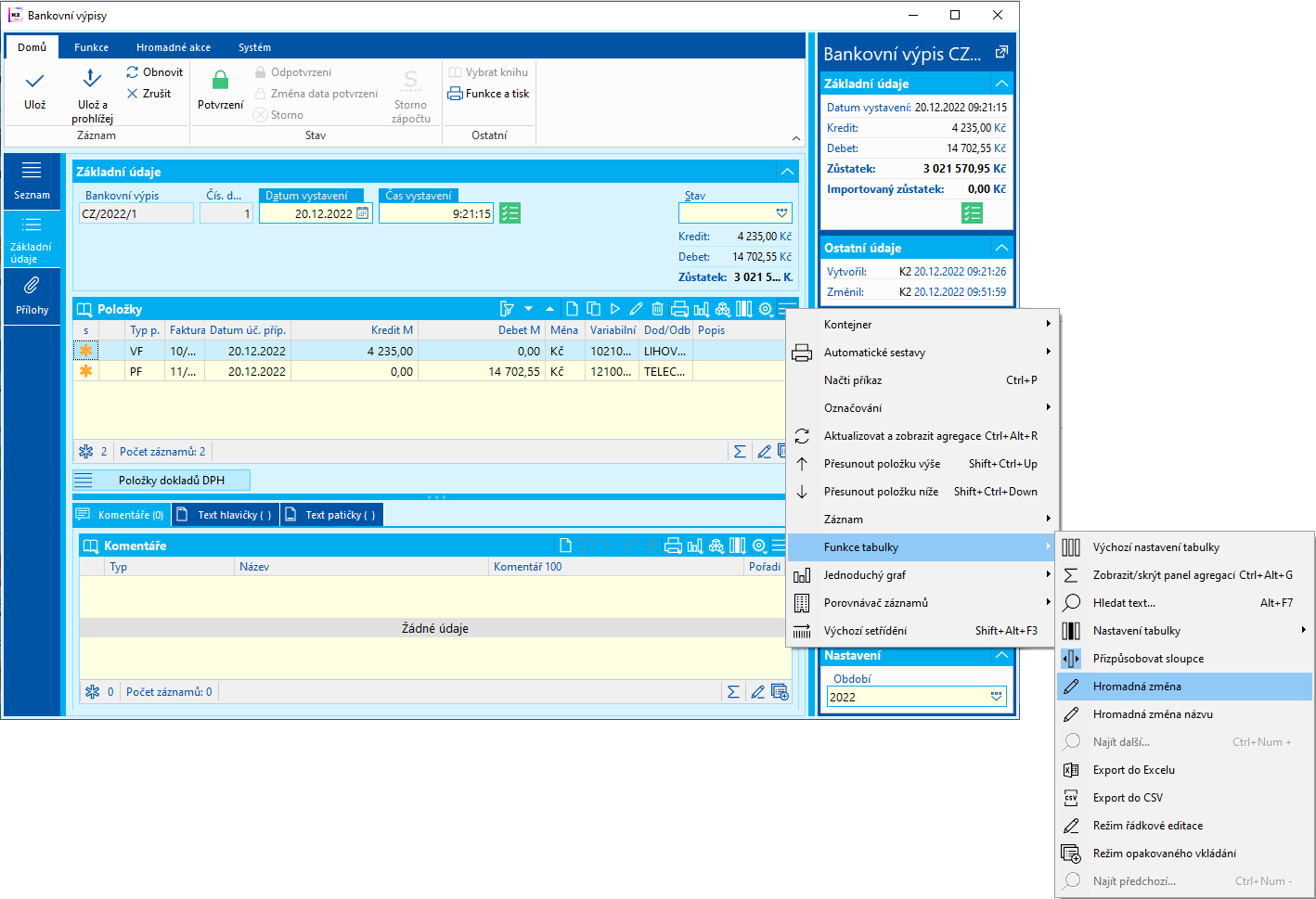Click Ulož a prohlížej button
Viewport: 1316px width, 899px height.
92,96
